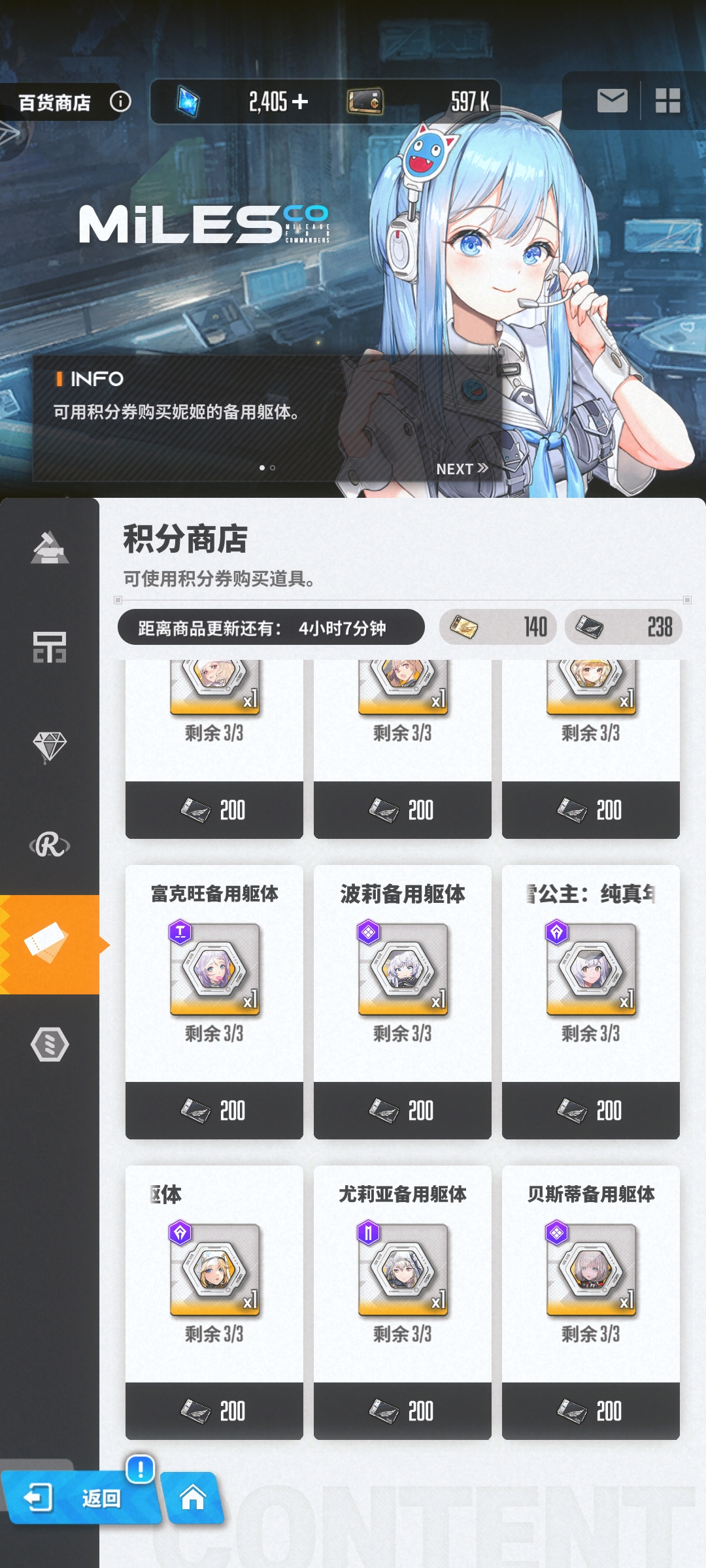The height and width of the screenshot is (1568, 706).
Task: Open the storefront sidebar shop icon
Action: point(50,647)
